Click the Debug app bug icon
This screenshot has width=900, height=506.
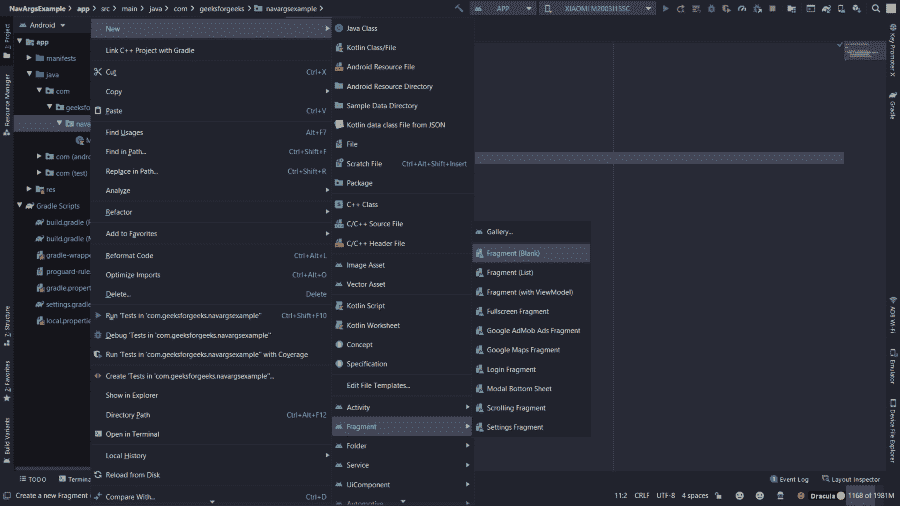pos(710,8)
